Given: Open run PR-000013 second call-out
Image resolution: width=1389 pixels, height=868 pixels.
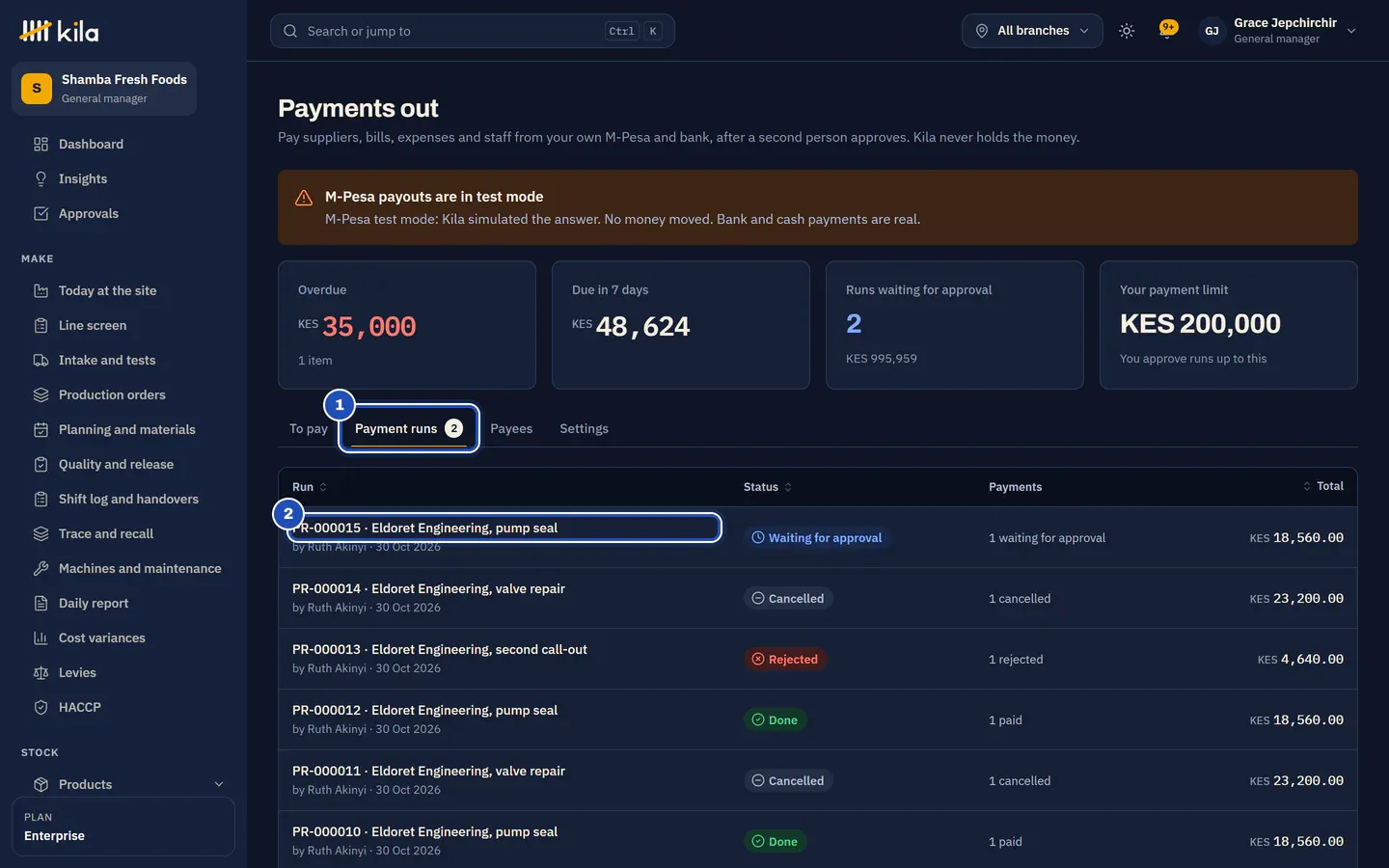Looking at the screenshot, I should click(440, 649).
